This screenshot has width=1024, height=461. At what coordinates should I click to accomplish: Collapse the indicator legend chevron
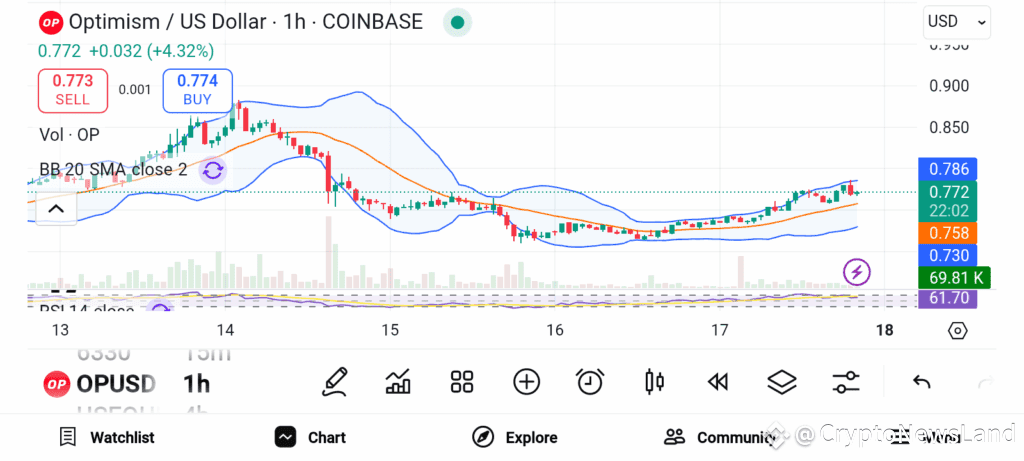56,209
